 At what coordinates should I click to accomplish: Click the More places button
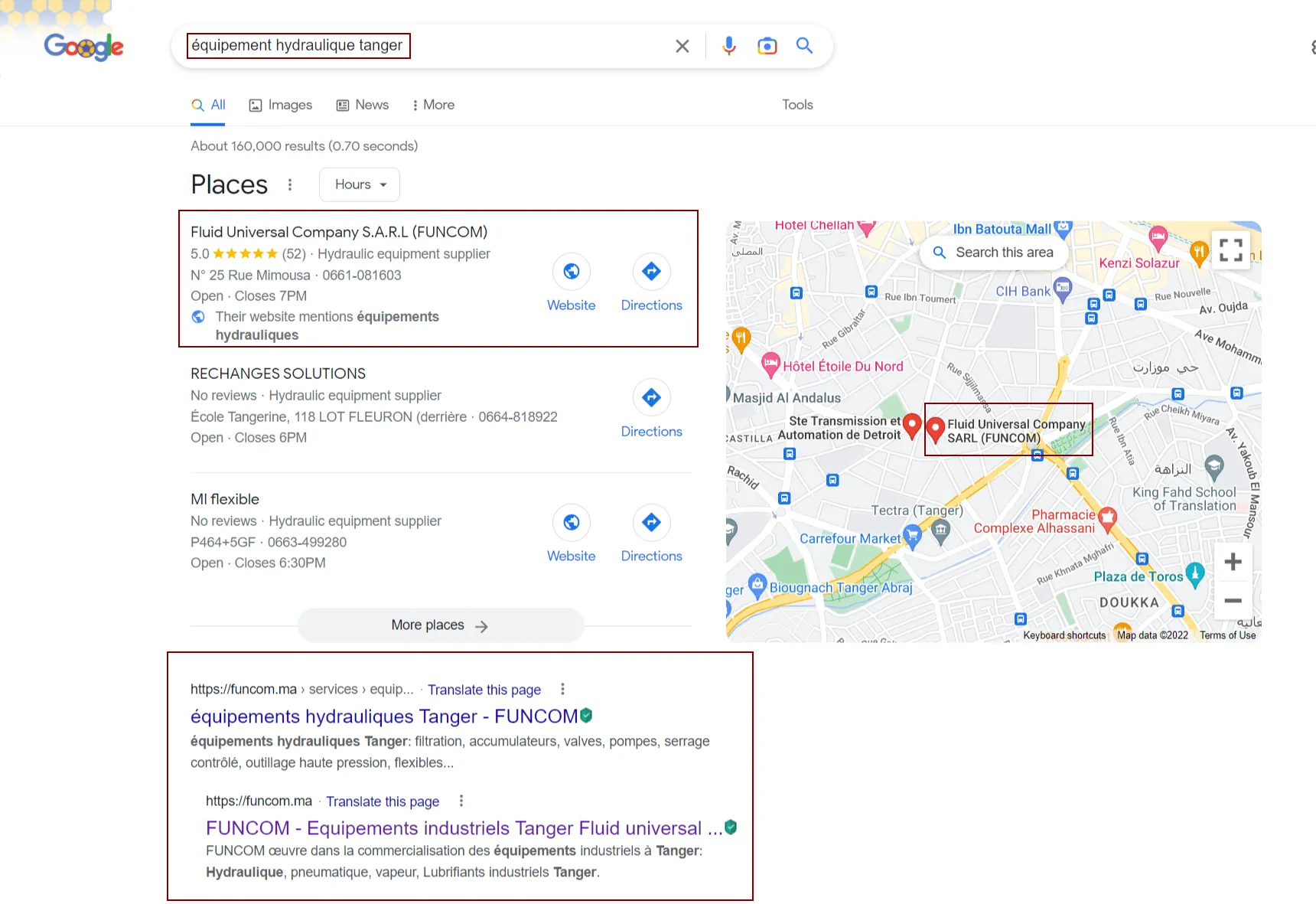coord(441,625)
